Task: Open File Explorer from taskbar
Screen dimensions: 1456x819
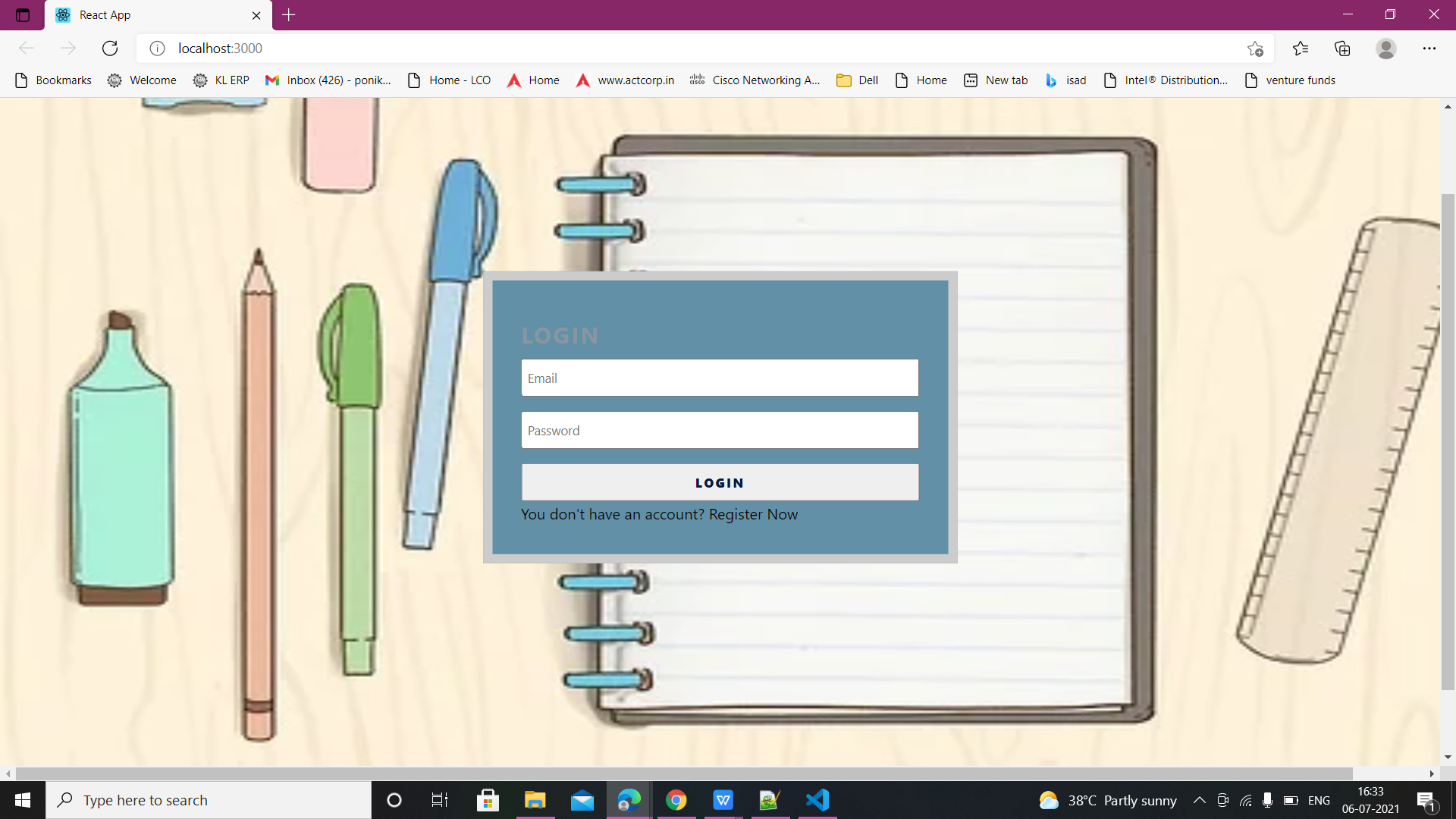Action: click(x=535, y=800)
